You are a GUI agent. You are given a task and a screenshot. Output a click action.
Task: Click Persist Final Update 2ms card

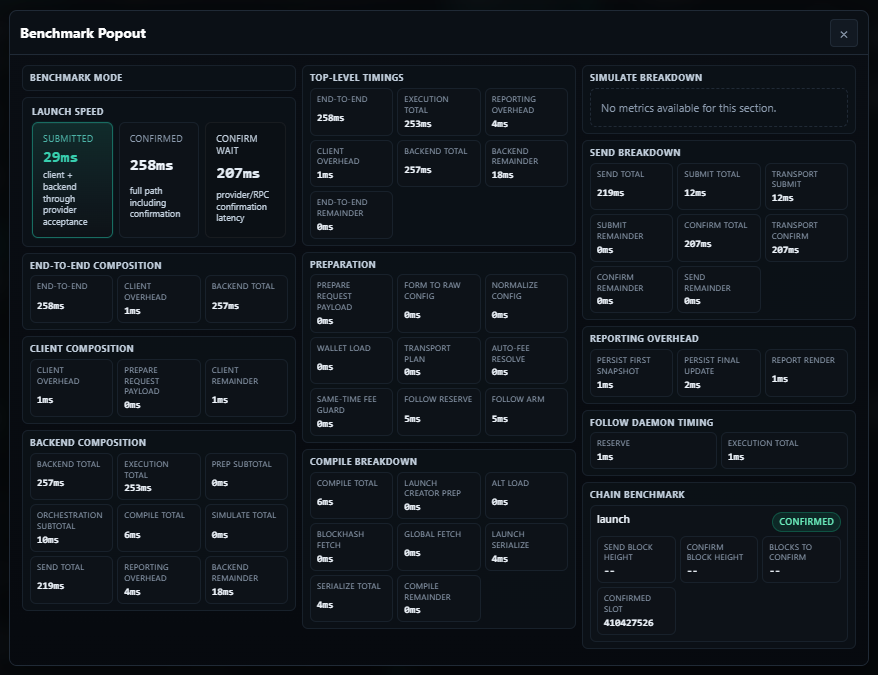pos(719,373)
